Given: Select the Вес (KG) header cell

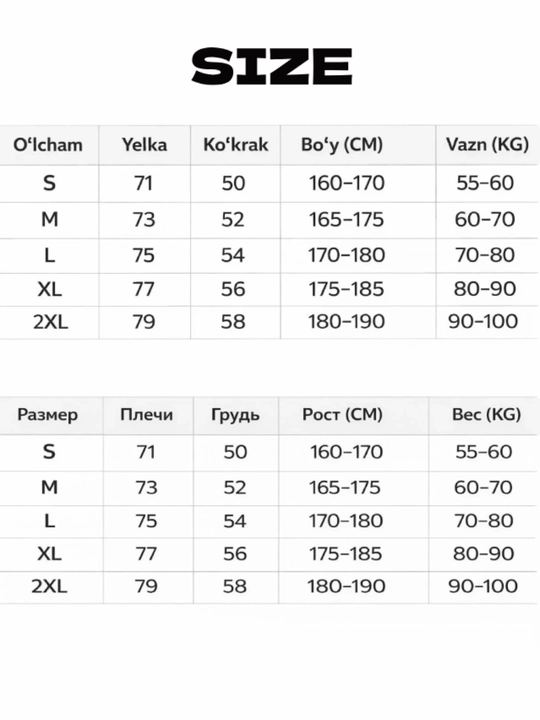Looking at the screenshot, I should (x=486, y=415).
